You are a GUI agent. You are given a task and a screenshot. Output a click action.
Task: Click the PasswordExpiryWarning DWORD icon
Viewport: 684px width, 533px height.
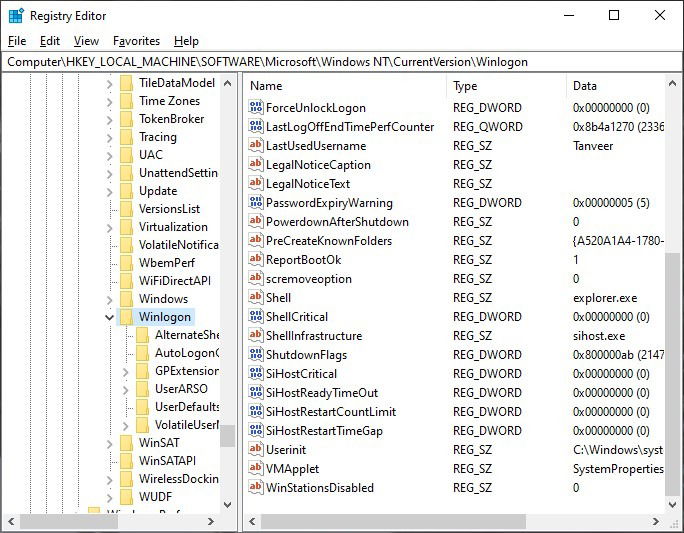point(256,202)
